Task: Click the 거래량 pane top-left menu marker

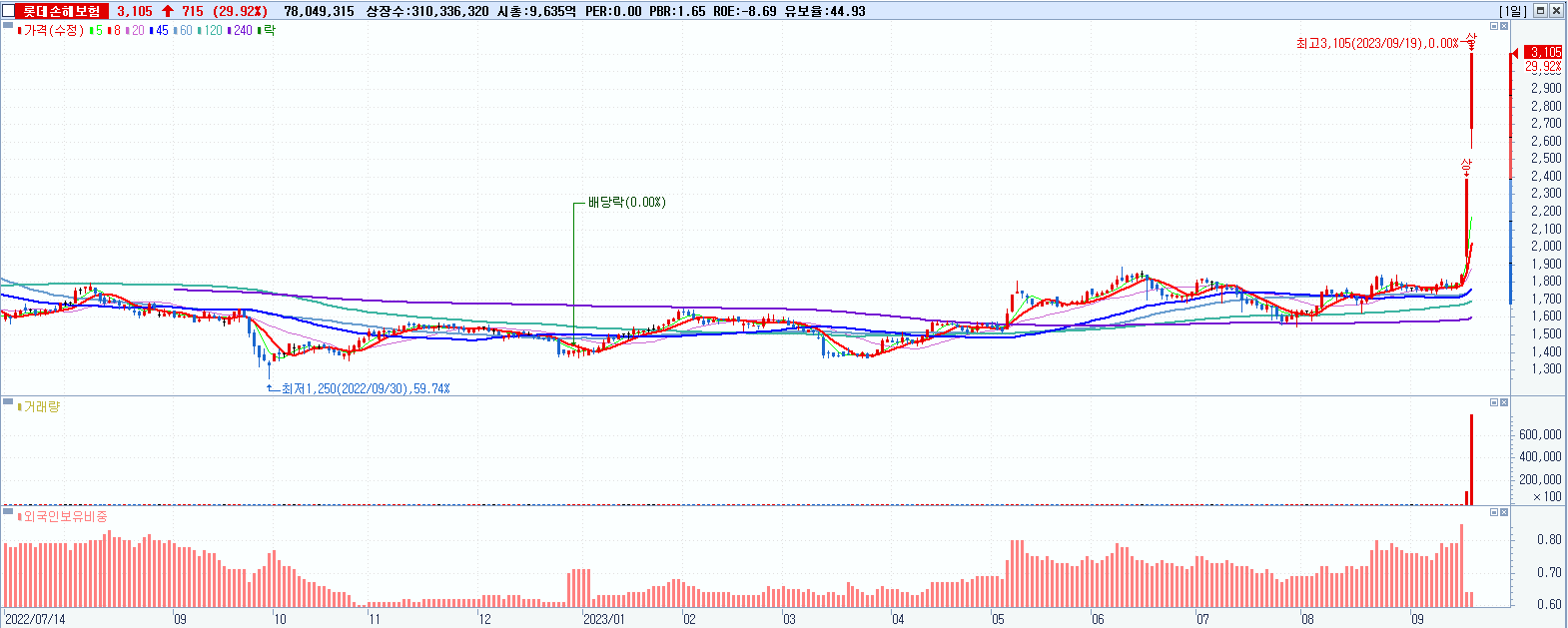Action: click(x=8, y=401)
